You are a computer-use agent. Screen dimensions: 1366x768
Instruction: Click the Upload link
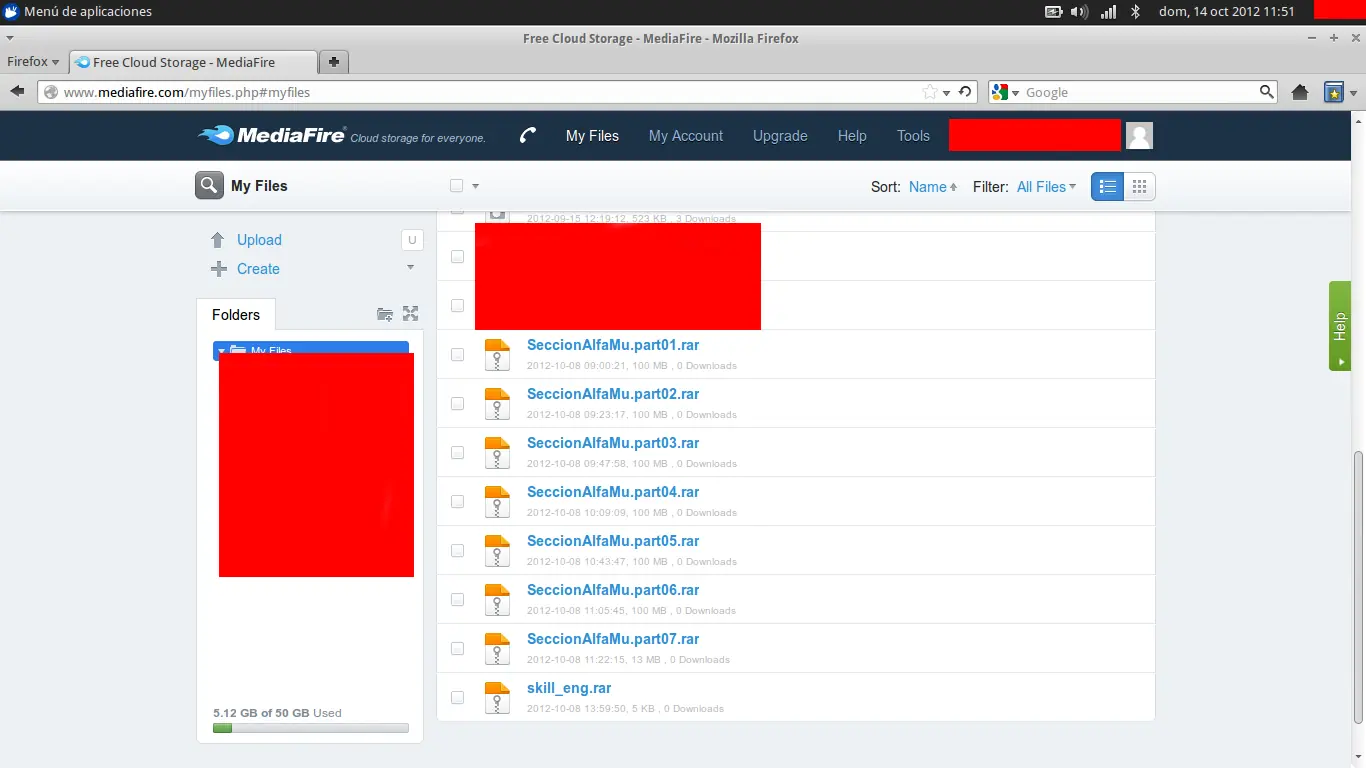(259, 240)
